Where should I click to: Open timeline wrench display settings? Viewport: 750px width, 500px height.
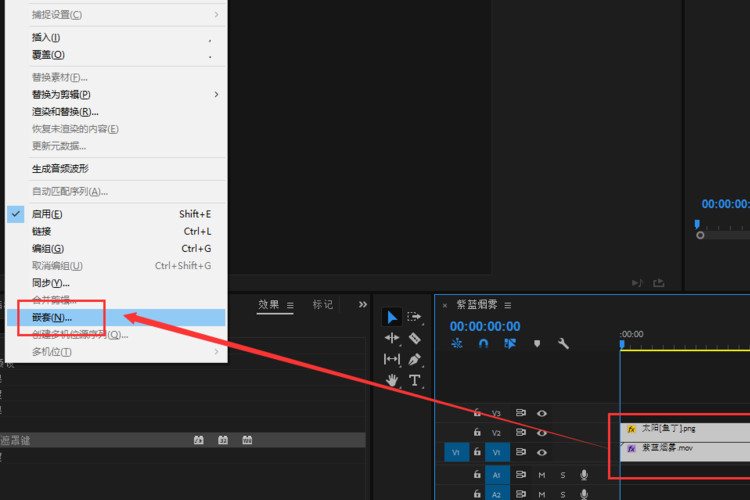click(x=563, y=344)
